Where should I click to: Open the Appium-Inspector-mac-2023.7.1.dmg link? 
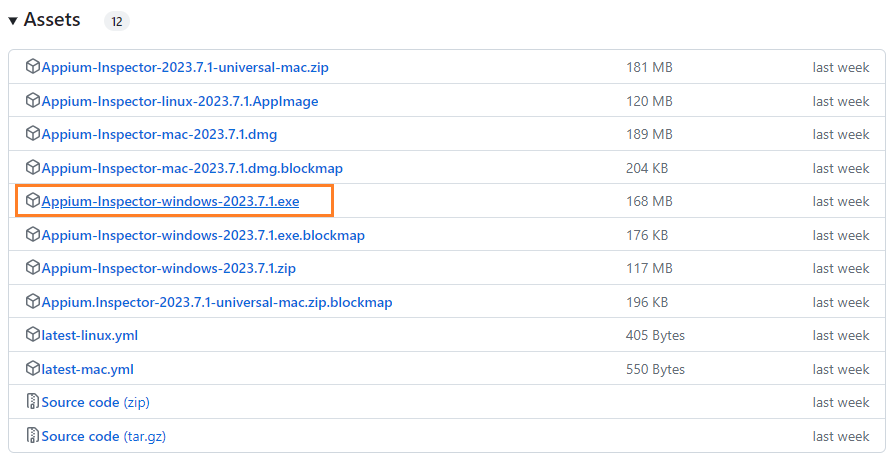click(159, 135)
